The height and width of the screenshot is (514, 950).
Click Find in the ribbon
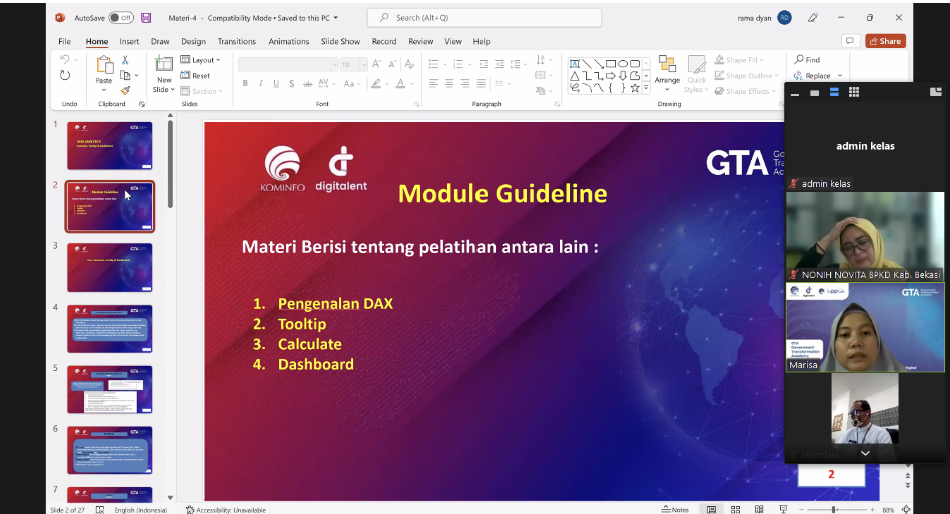pos(807,60)
